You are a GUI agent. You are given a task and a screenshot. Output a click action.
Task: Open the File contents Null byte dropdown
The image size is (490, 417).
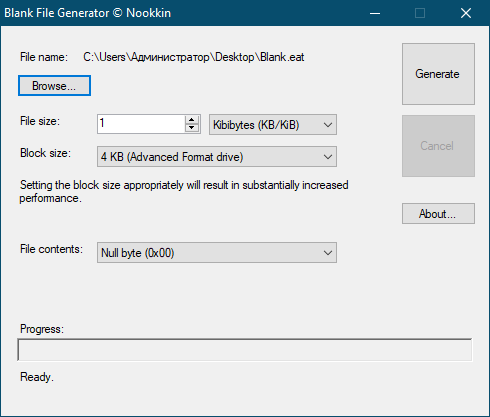(x=217, y=253)
